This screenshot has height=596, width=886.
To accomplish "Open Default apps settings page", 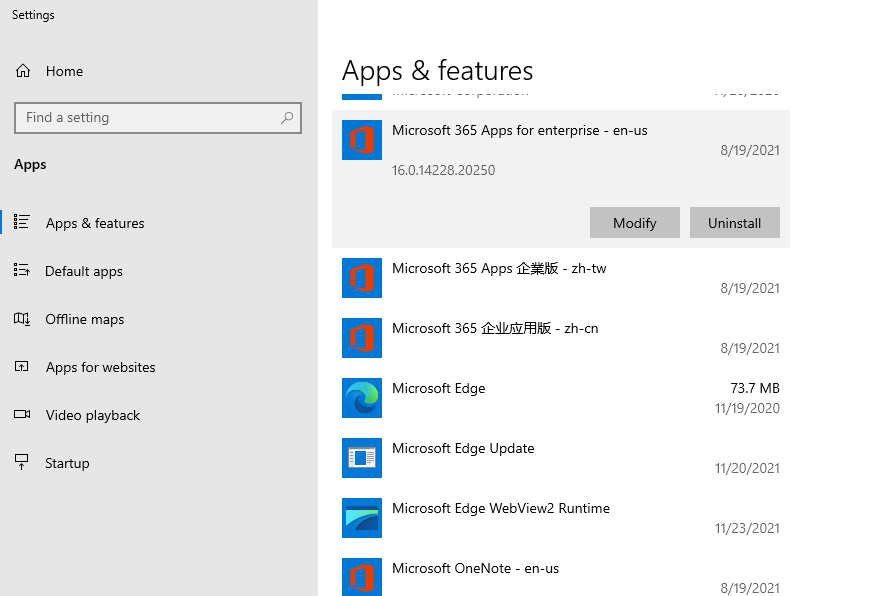I will click(159, 271).
